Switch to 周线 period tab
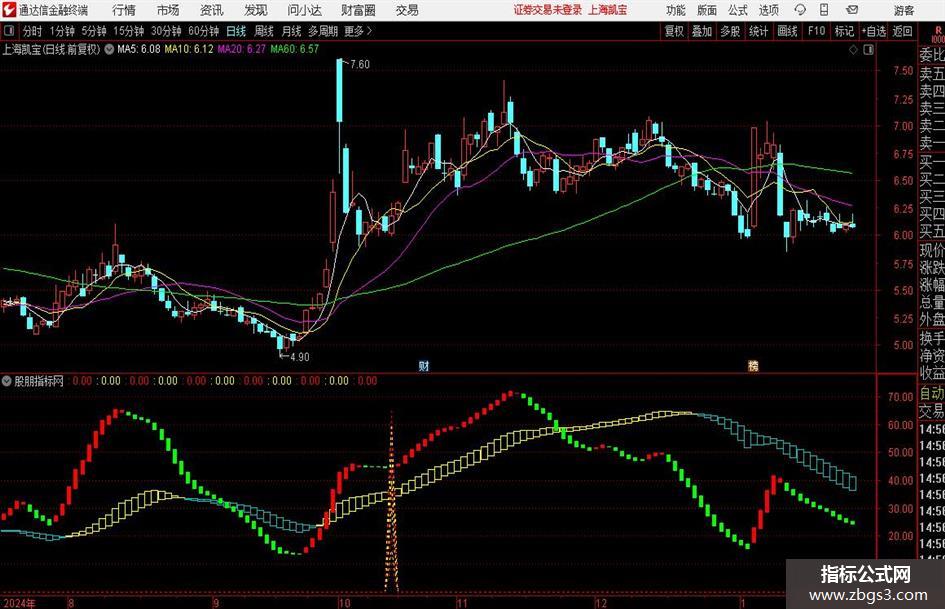The image size is (945, 609). [264, 31]
